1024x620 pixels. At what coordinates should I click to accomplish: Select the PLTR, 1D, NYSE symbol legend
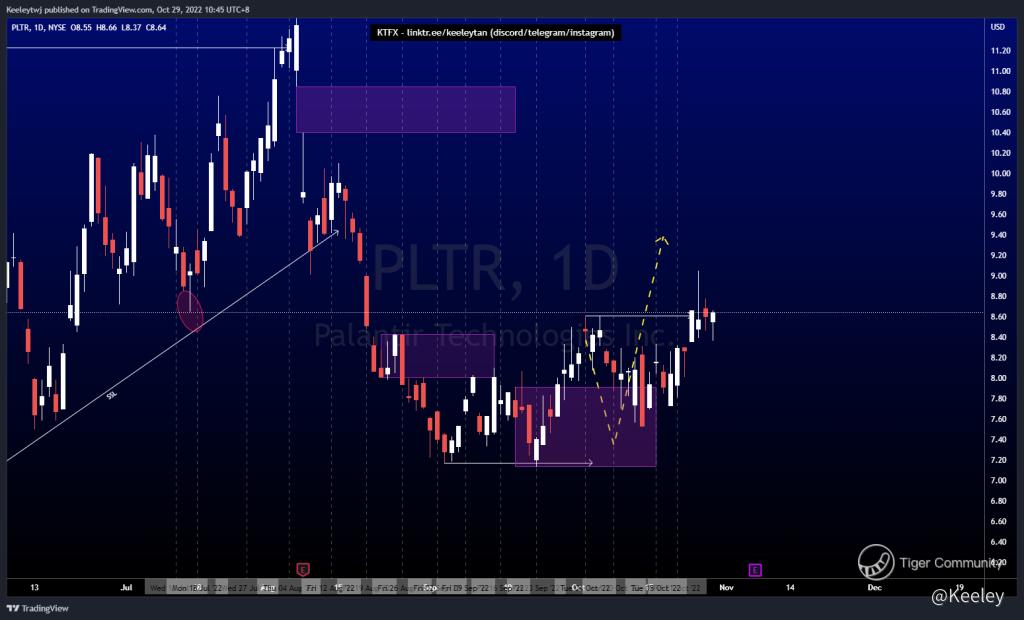[x=88, y=27]
